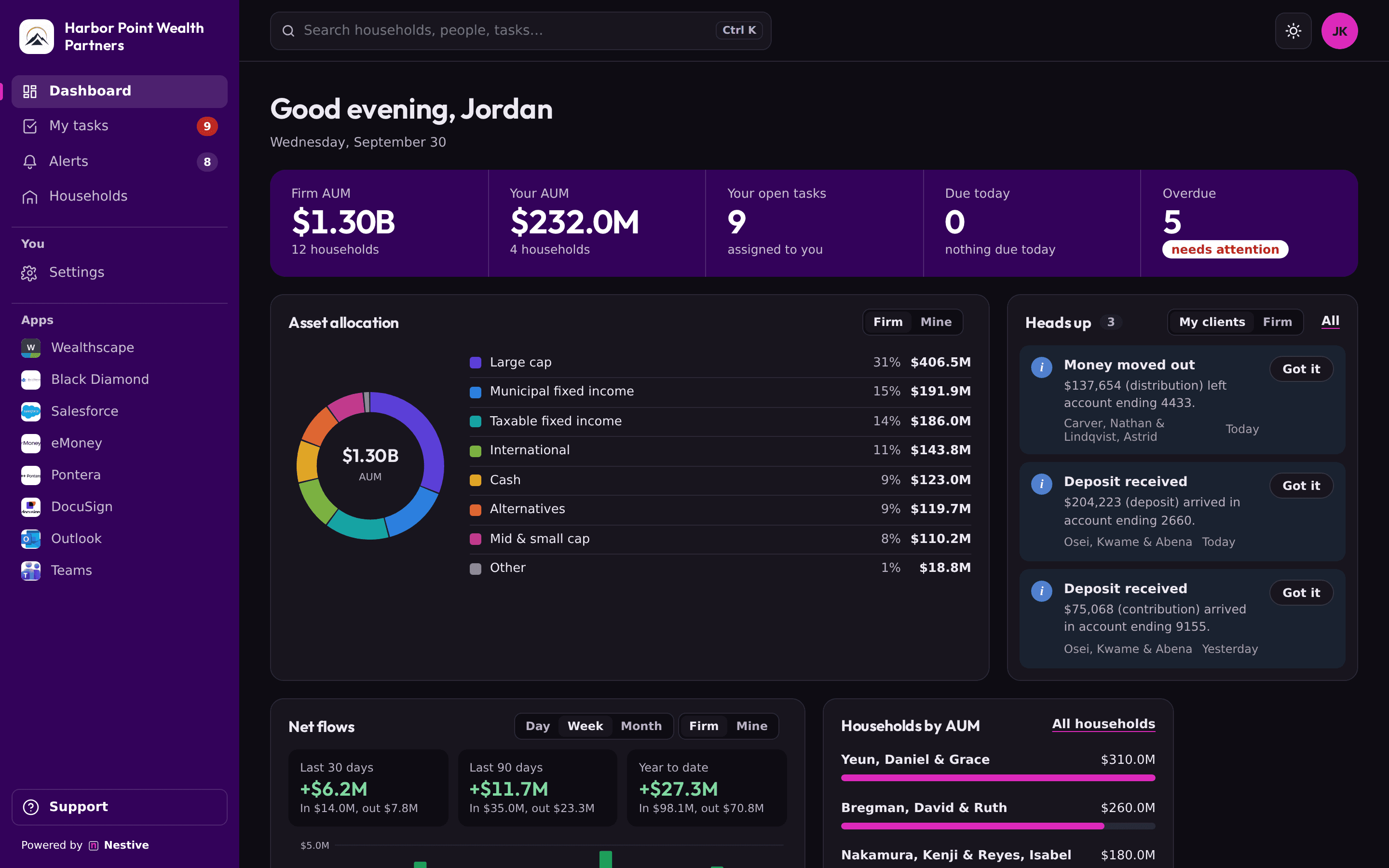Click Got it on $204,223 deposit
This screenshot has width=1389, height=868.
coord(1301,486)
